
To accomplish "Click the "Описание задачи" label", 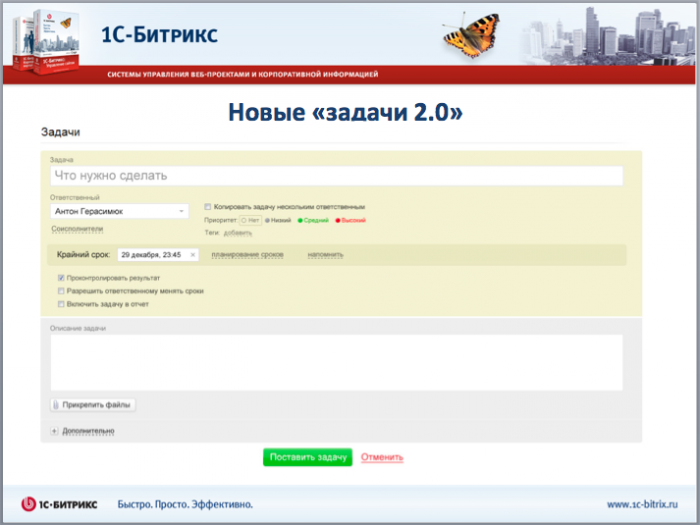I will tap(78, 328).
